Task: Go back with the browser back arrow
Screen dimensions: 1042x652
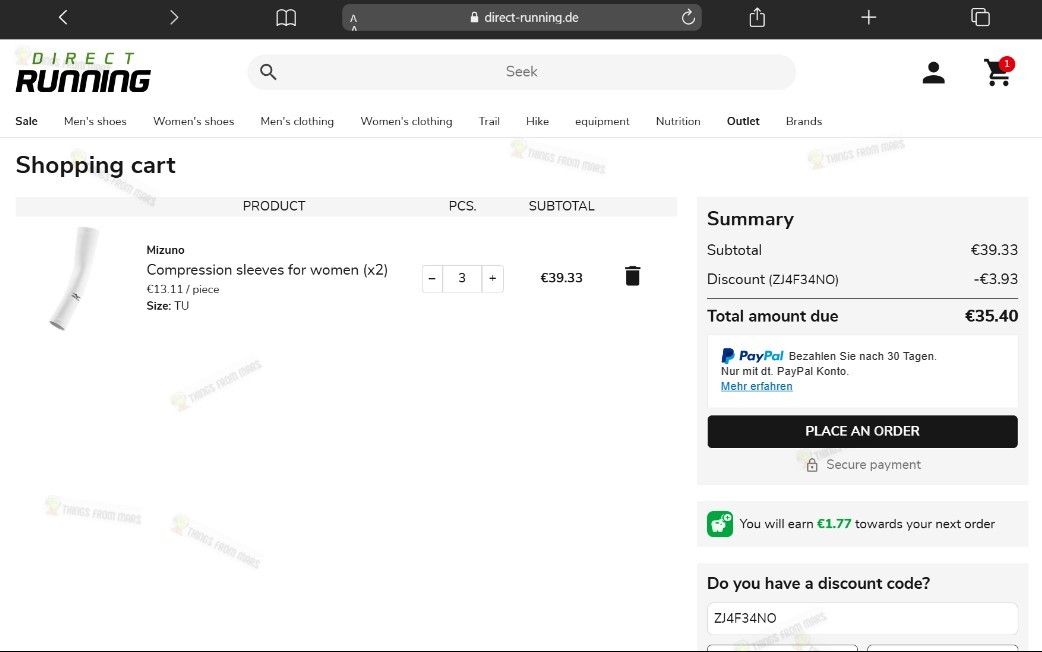Action: (63, 17)
